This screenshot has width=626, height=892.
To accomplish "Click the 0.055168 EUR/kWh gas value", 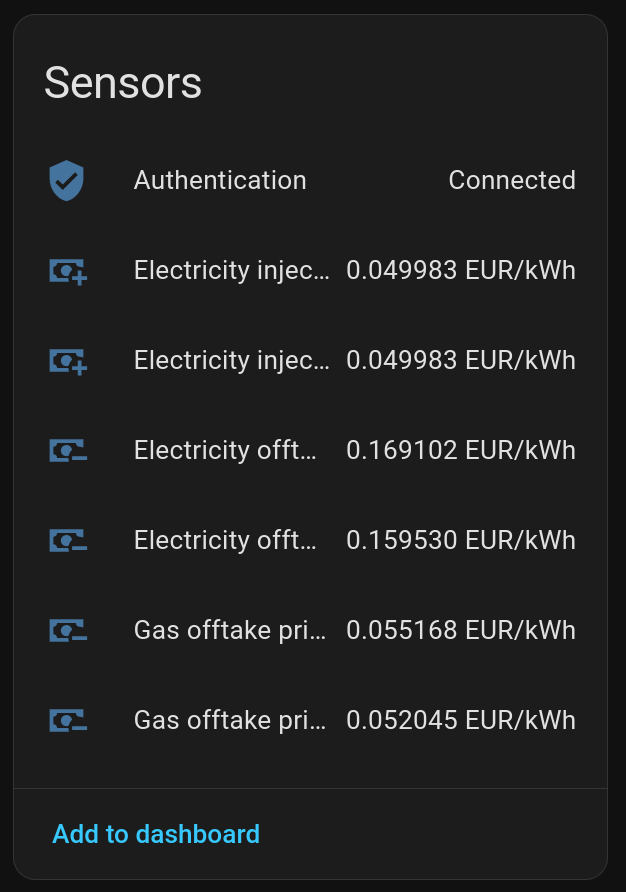I will 461,631.
